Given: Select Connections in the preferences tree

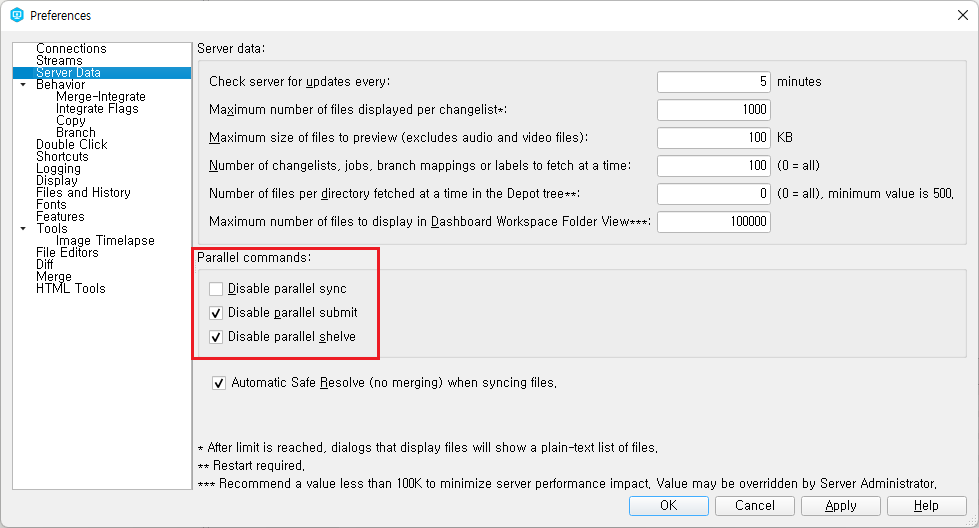Looking at the screenshot, I should (71, 49).
